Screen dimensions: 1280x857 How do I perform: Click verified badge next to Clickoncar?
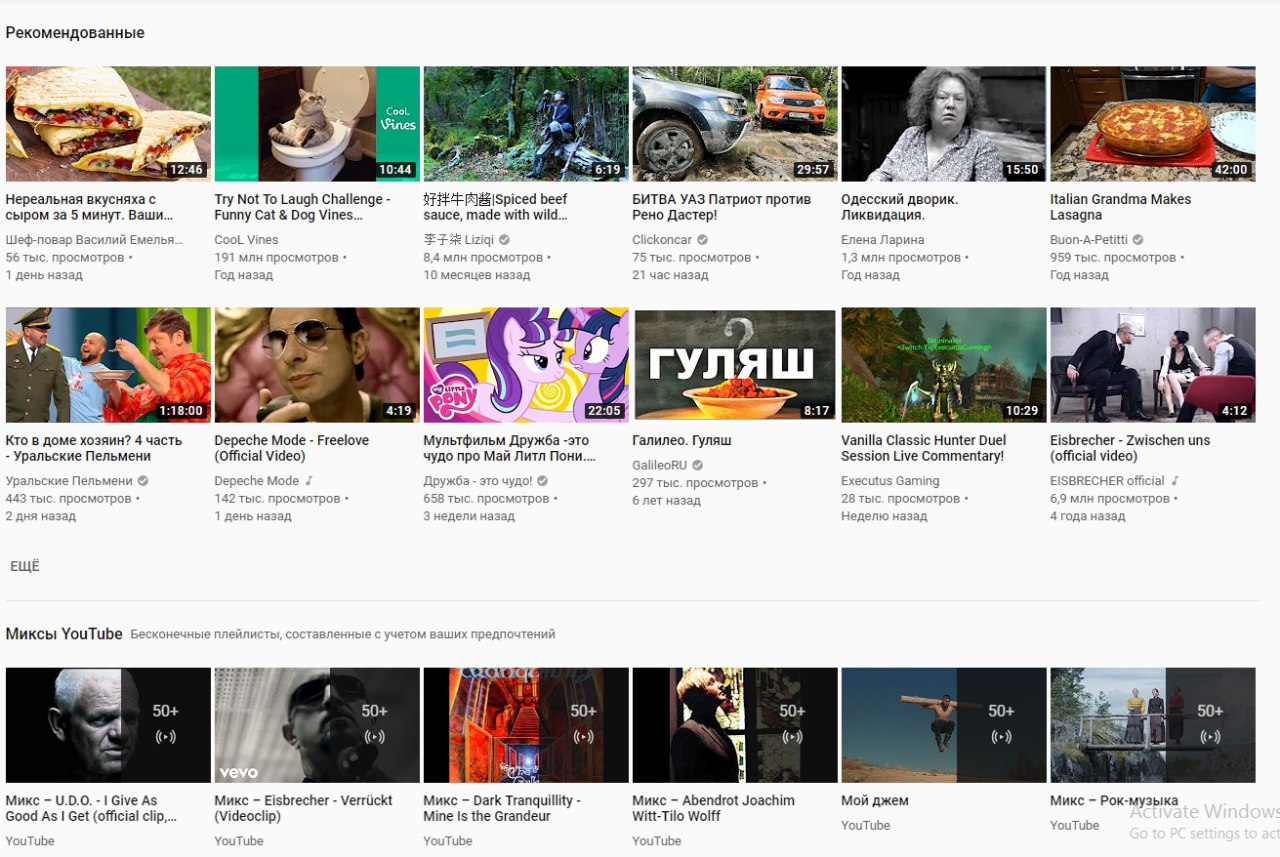click(703, 240)
